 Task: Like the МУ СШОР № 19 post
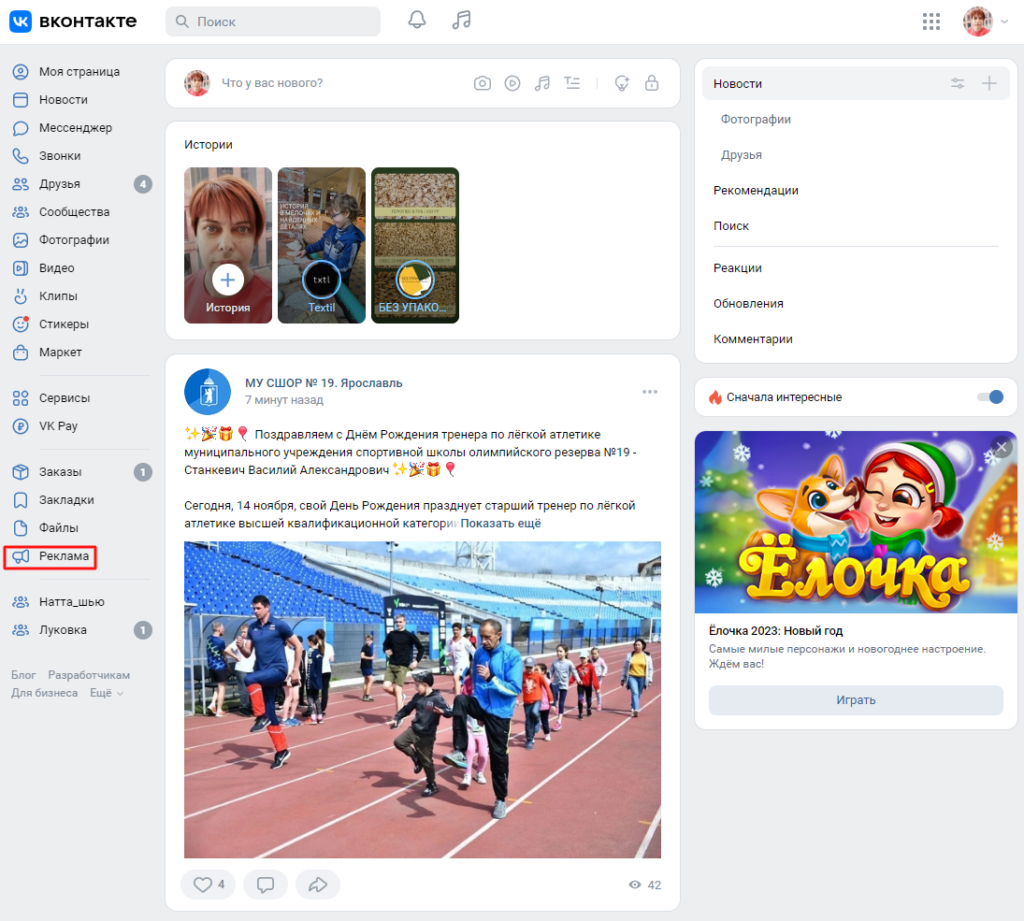tap(208, 885)
